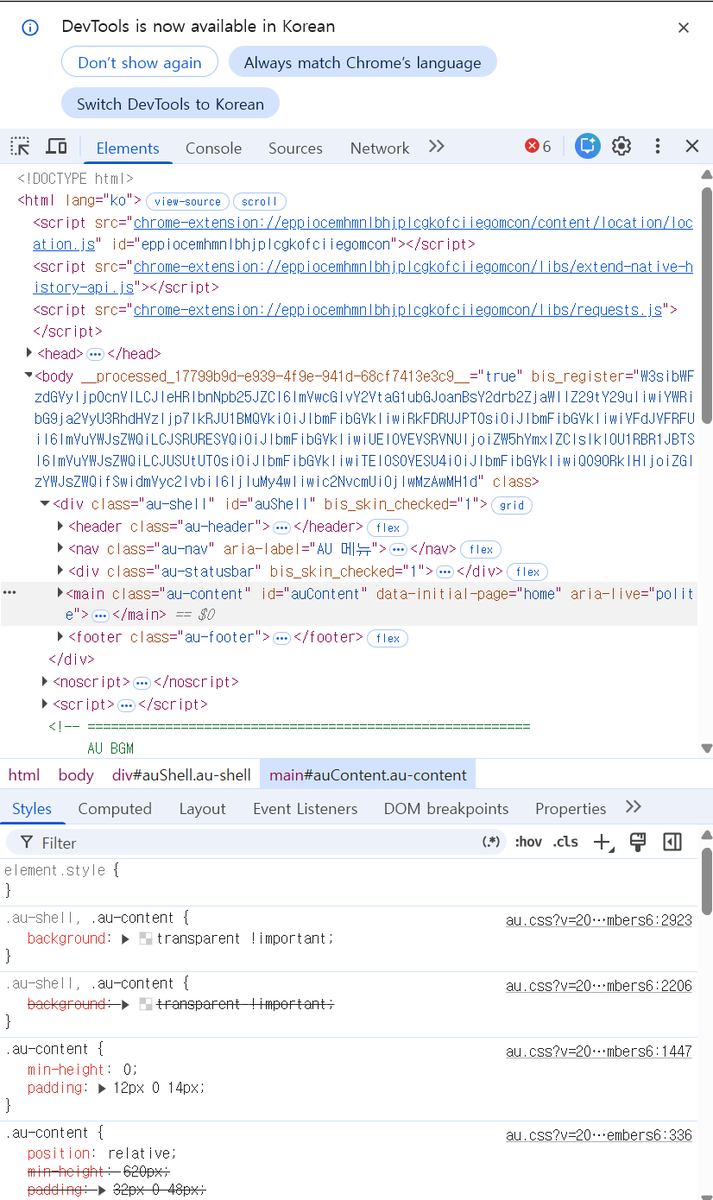
Task: Open the struck-through transparent color swatch
Action: point(146,1004)
